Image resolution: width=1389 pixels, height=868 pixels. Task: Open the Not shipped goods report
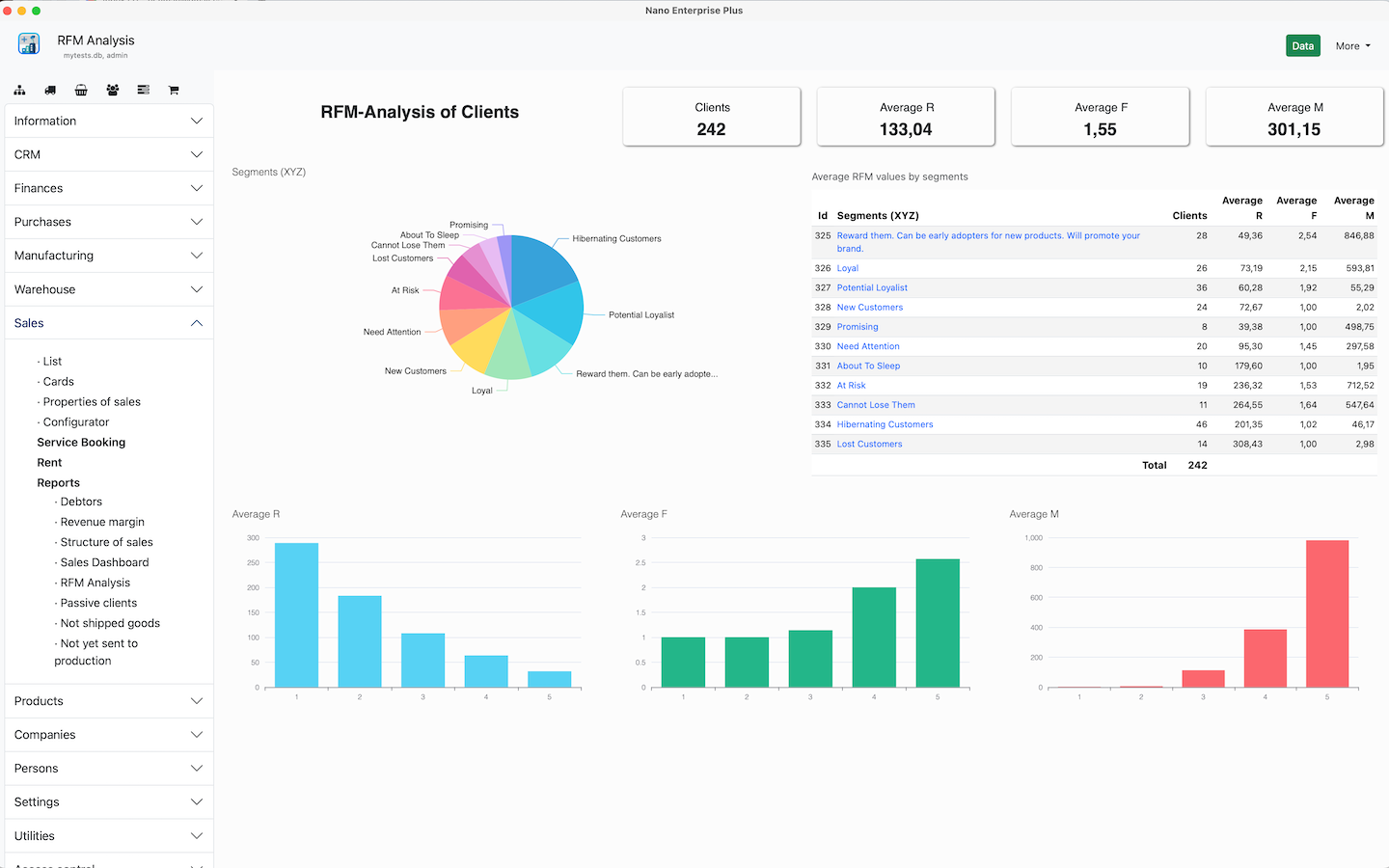[110, 623]
